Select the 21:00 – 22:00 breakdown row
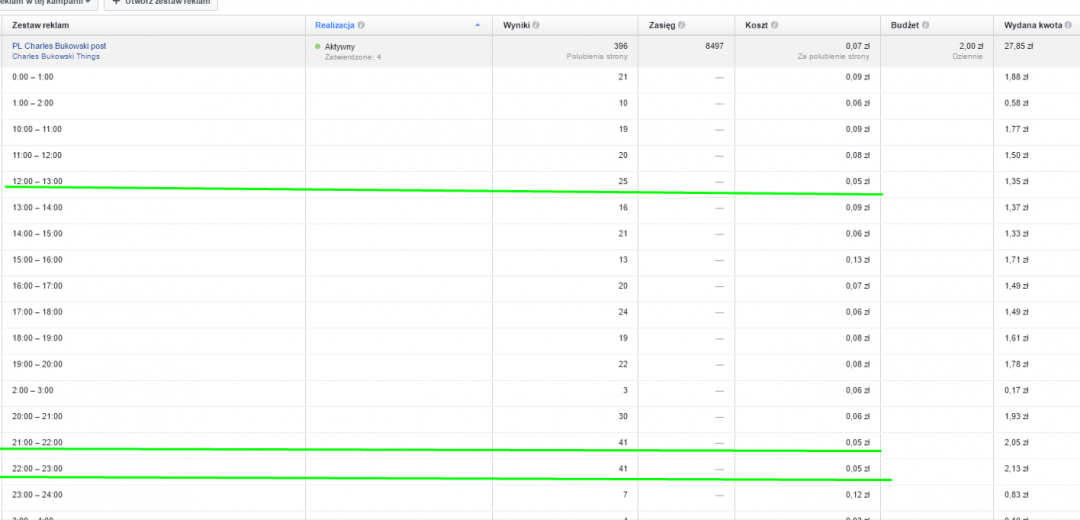The height and width of the screenshot is (520, 1080). coord(37,441)
